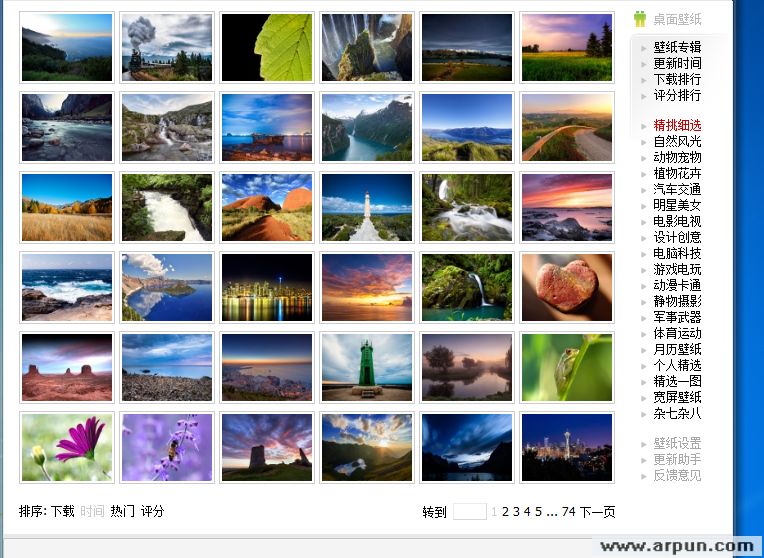Go to page 3 in pagination
The height and width of the screenshot is (558, 764).
(x=516, y=512)
